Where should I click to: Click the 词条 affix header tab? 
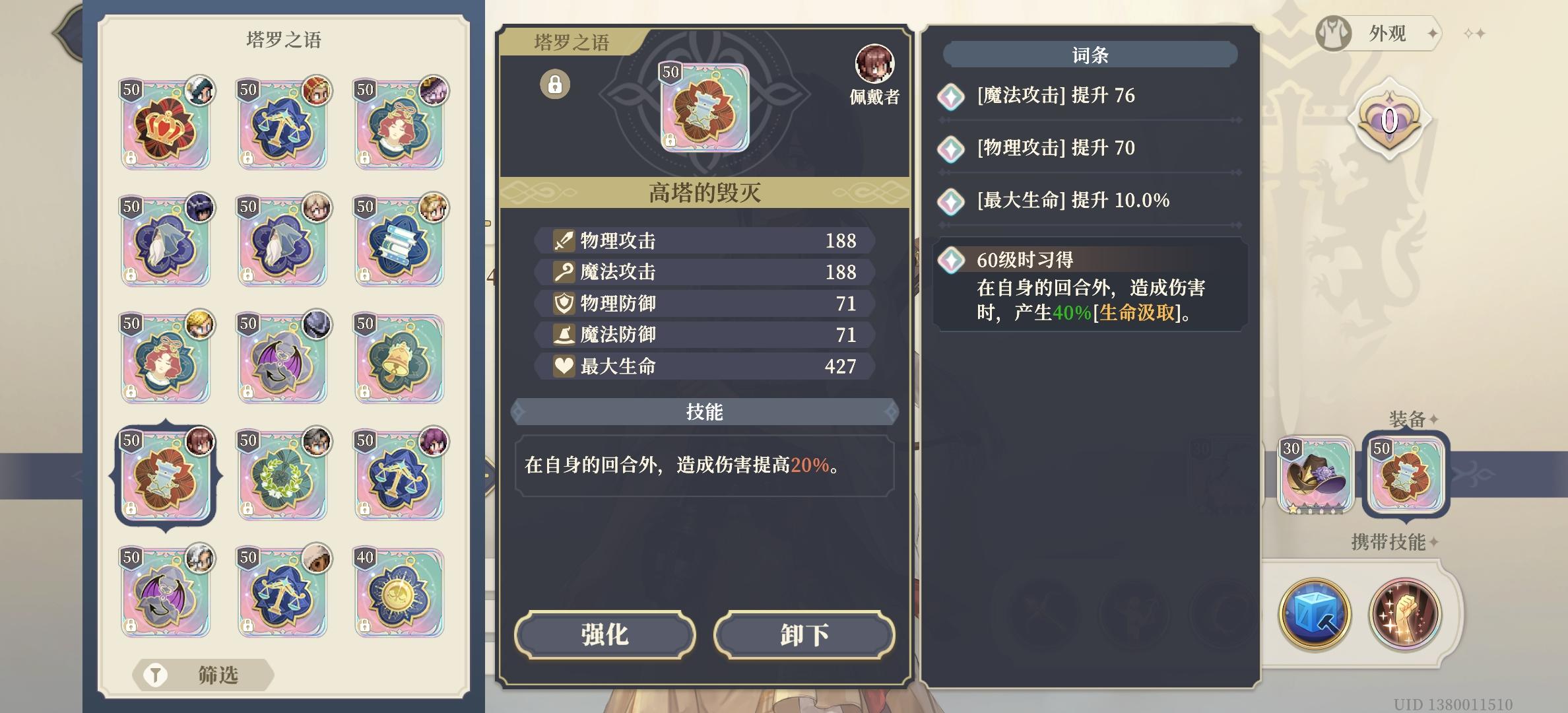pos(1090,55)
